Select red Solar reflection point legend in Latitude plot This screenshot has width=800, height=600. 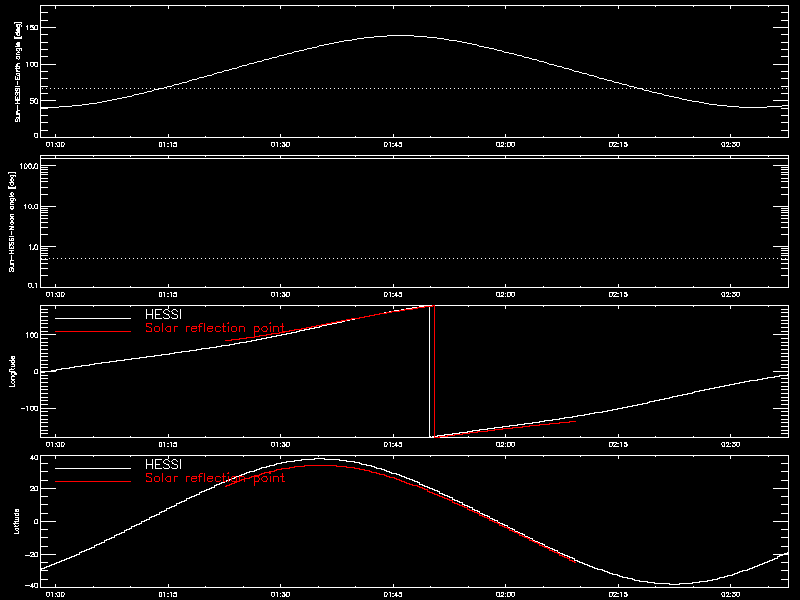[x=215, y=478]
